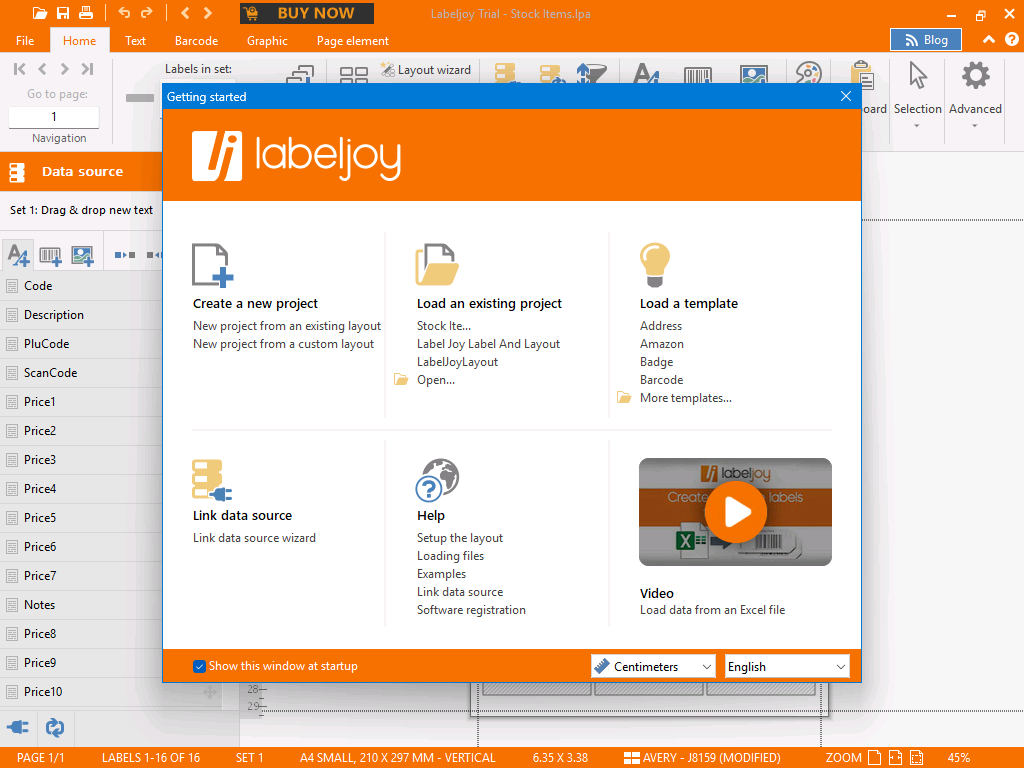Image resolution: width=1024 pixels, height=768 pixels.
Task: Play the Load data from Excel video
Action: 735,512
